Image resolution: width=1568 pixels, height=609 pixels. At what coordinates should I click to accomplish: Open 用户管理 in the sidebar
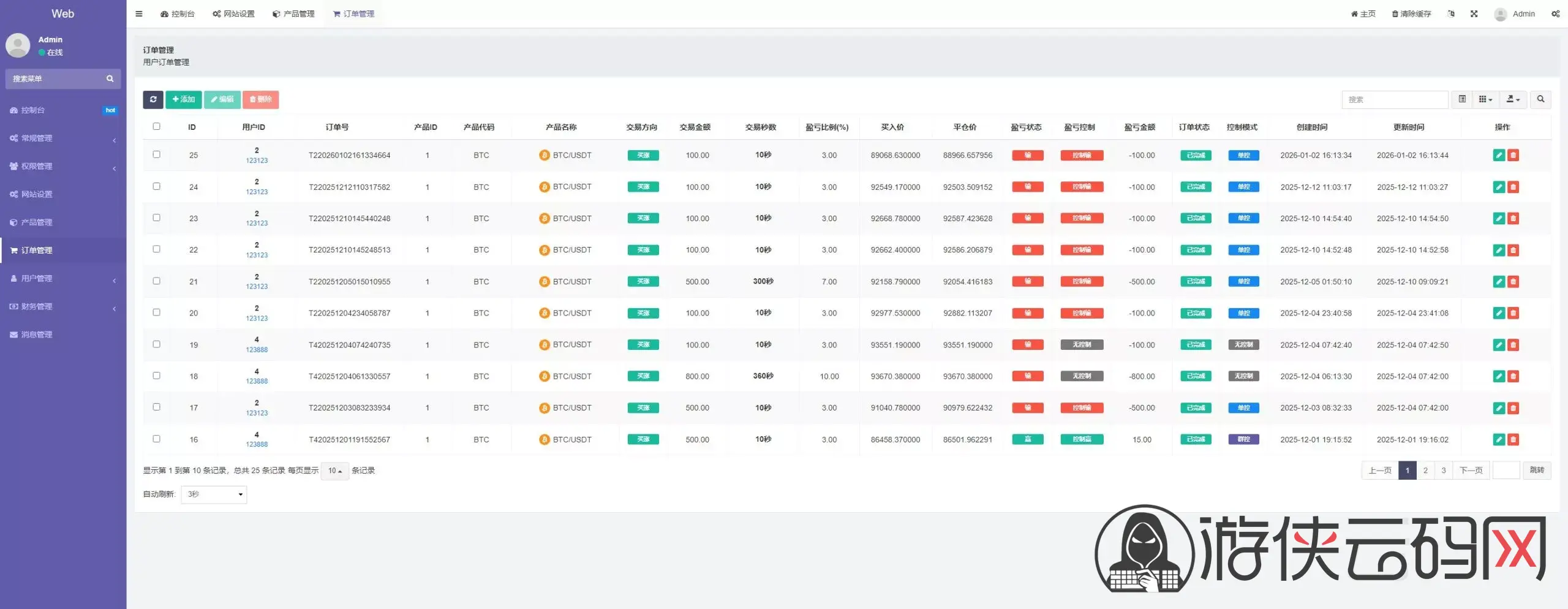pos(37,279)
